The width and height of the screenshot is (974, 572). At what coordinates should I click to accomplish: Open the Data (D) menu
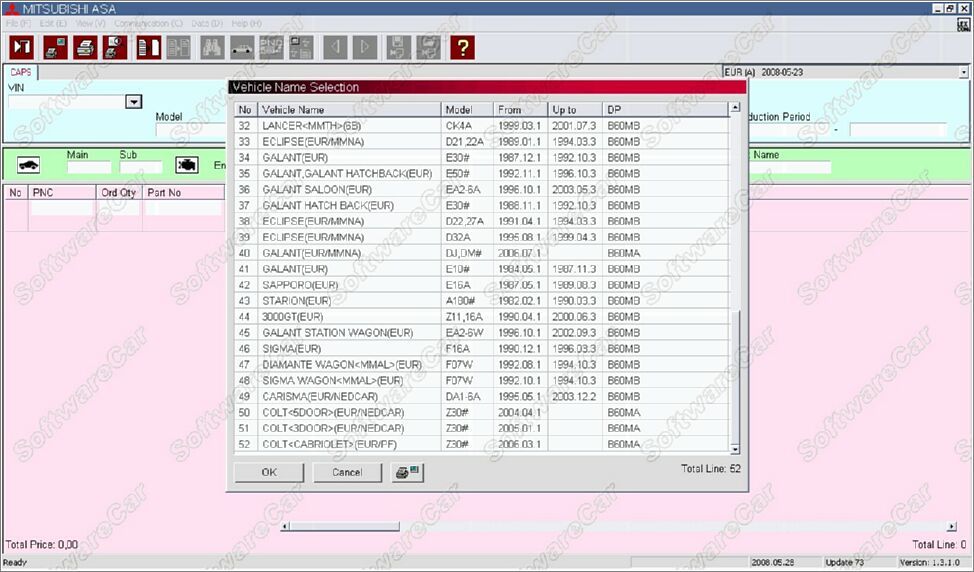tap(207, 23)
